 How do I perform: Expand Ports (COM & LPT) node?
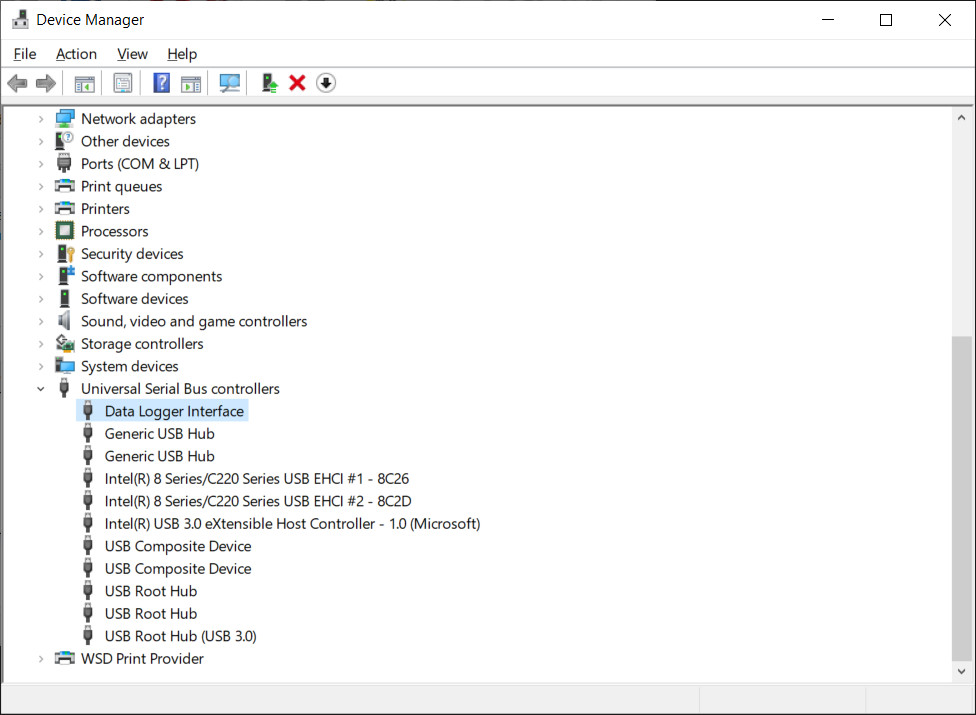pos(41,164)
